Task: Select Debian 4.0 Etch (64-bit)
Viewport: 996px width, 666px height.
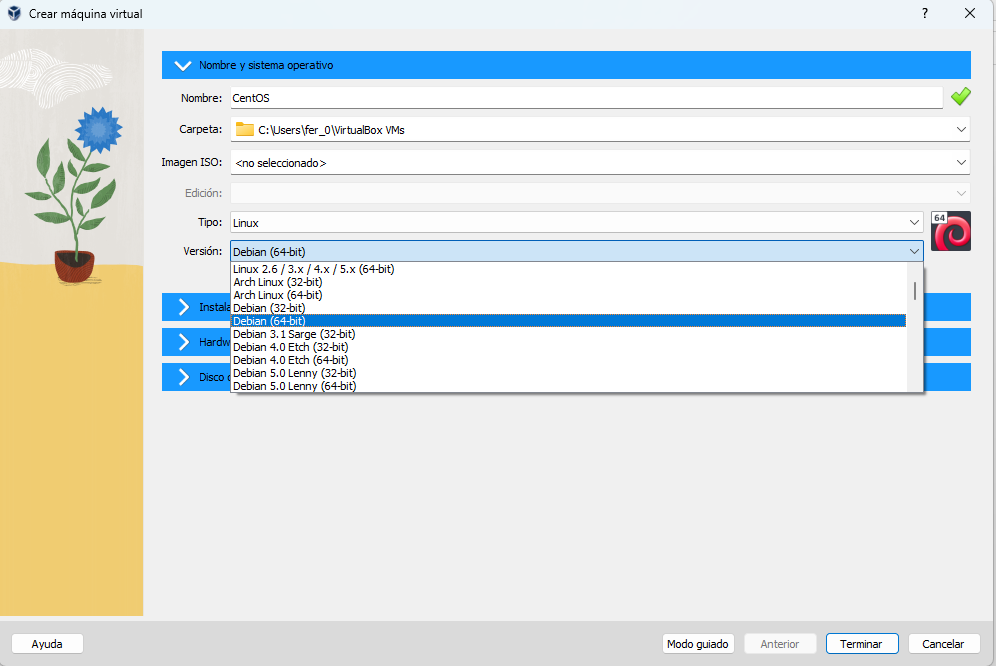Action: coord(569,360)
